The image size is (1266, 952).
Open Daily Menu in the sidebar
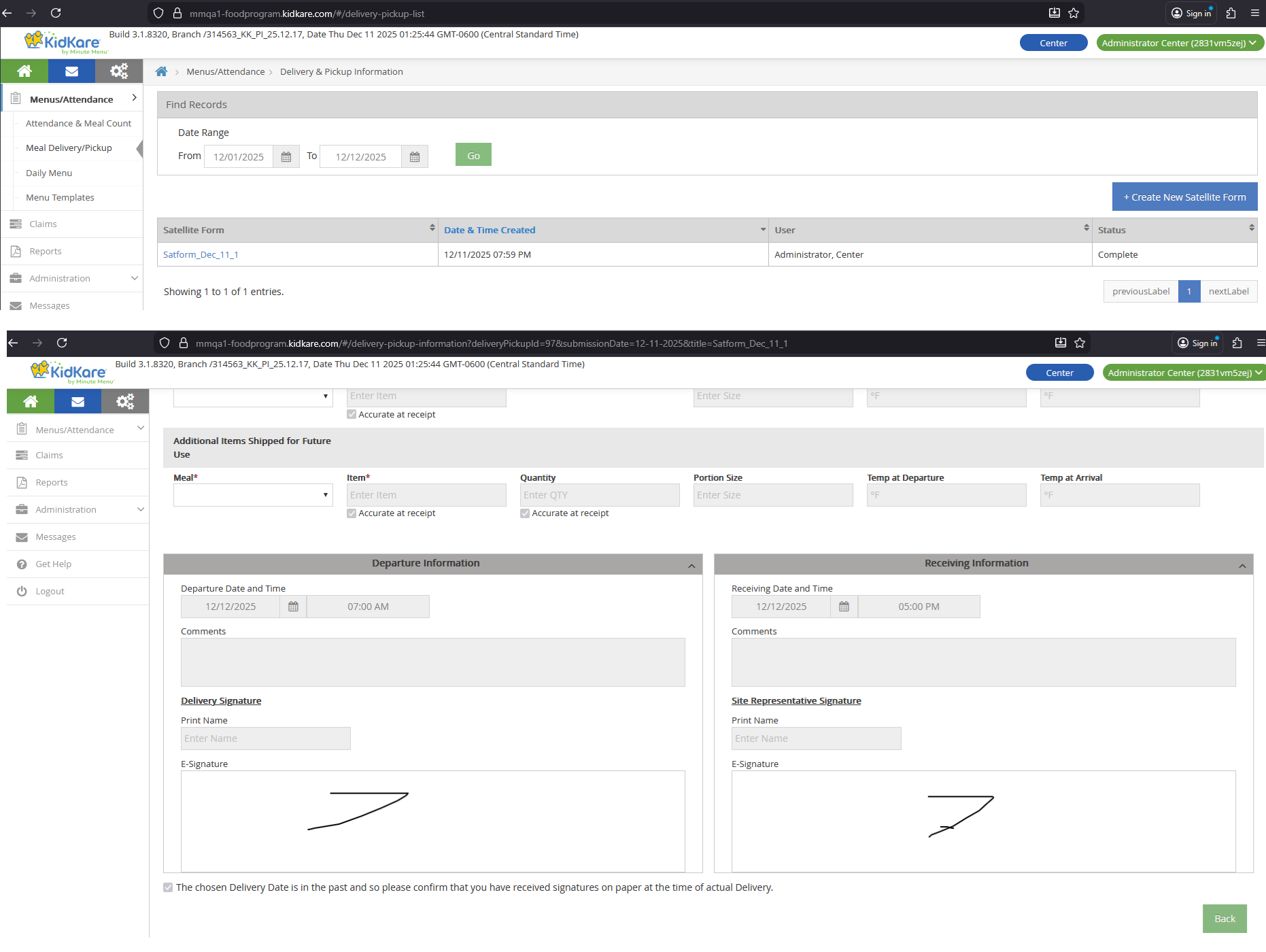(49, 173)
